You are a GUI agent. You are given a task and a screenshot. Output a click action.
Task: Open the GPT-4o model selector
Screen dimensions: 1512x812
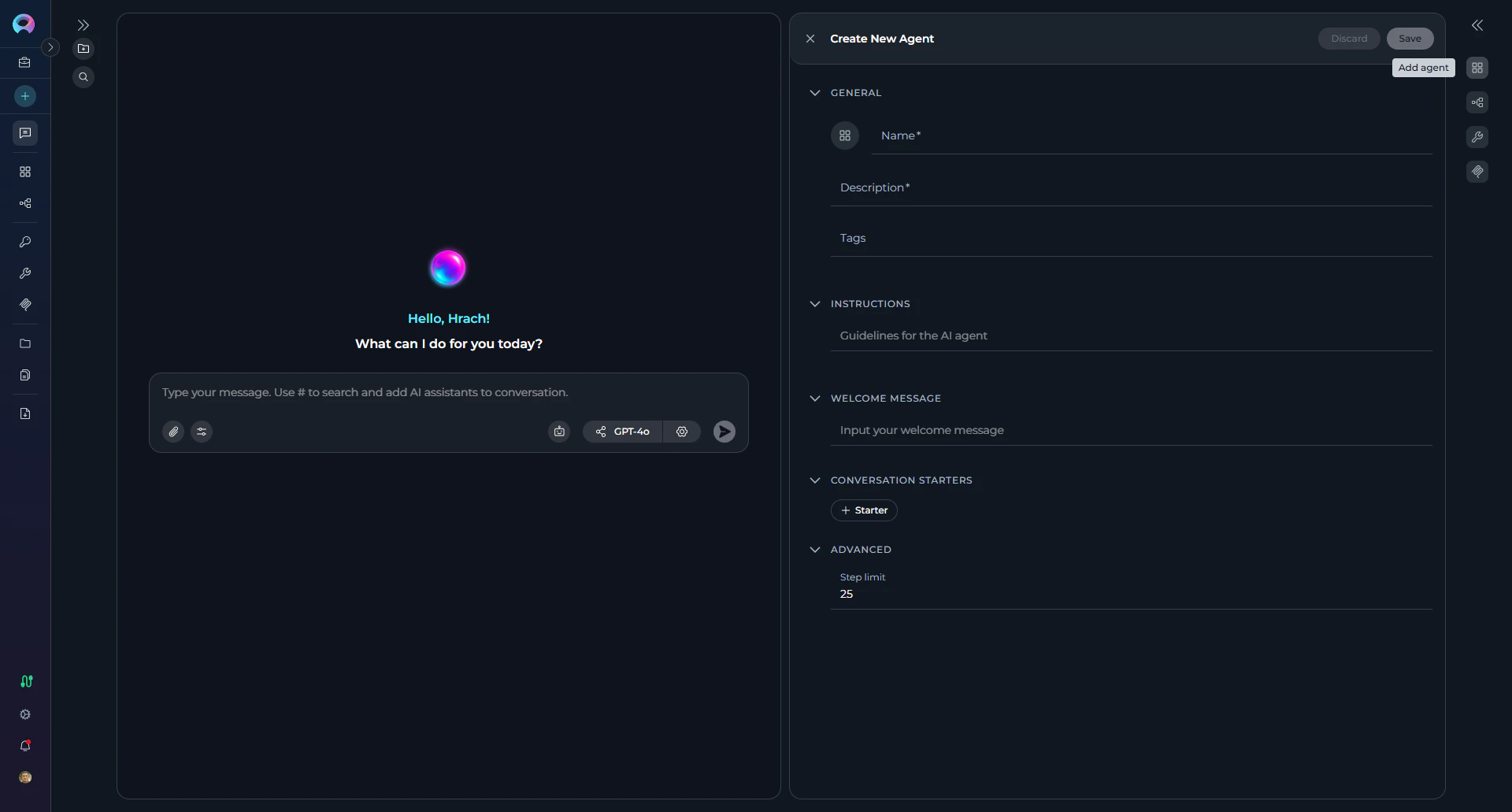click(622, 432)
